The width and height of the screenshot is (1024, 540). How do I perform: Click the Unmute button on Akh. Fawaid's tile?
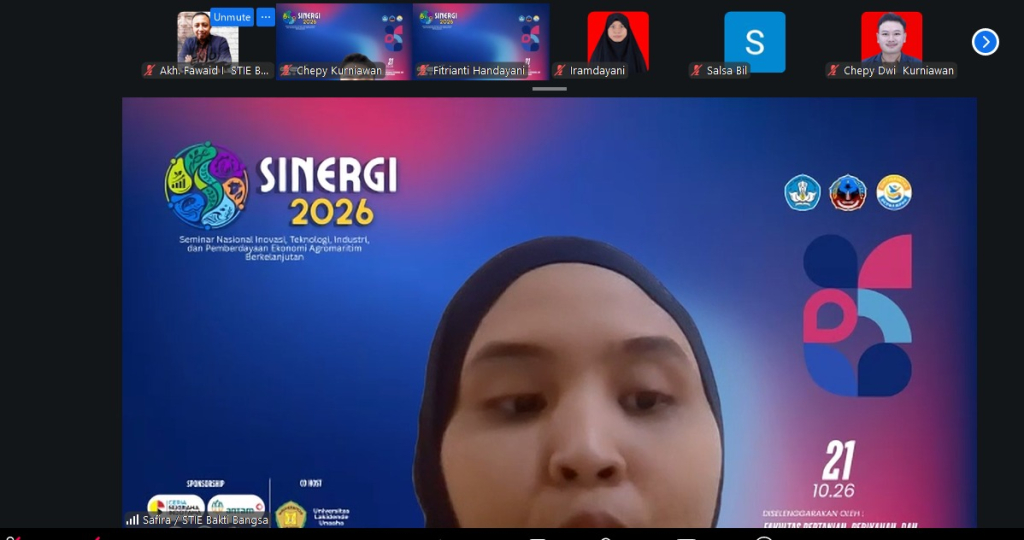pyautogui.click(x=231, y=17)
